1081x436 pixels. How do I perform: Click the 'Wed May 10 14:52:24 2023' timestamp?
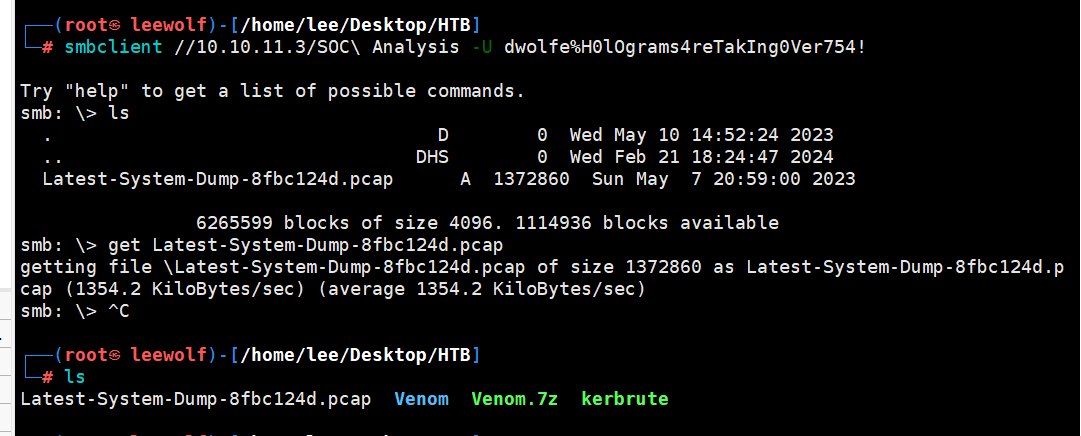(701, 135)
